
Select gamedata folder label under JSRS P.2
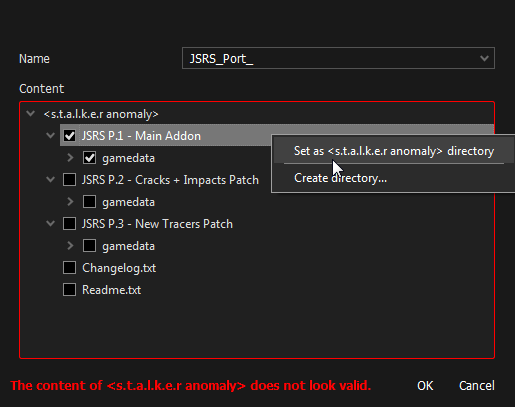(128, 202)
